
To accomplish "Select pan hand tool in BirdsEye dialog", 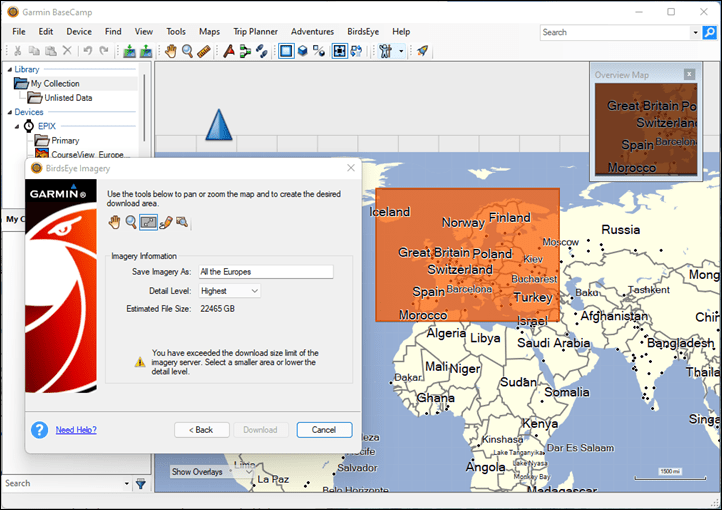I will tap(114, 222).
